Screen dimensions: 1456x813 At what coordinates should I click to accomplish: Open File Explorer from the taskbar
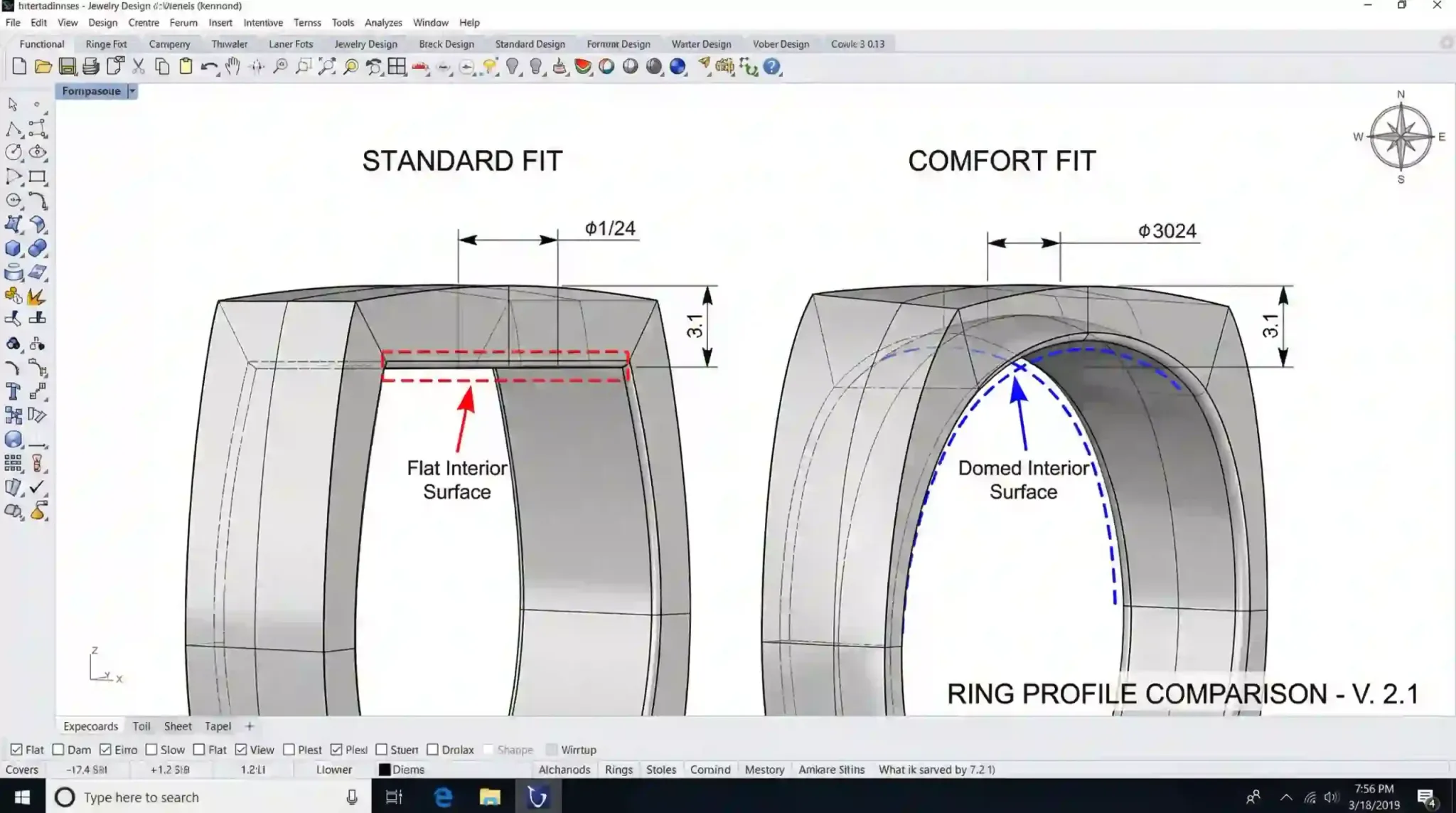pos(490,797)
